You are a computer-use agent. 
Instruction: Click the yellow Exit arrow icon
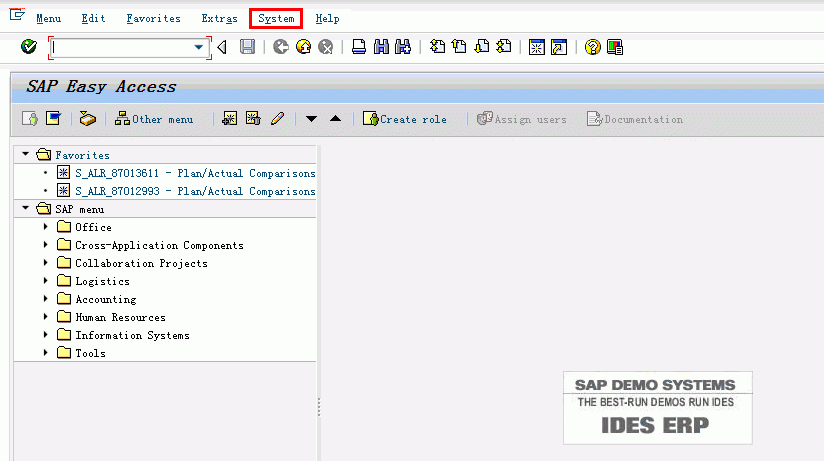coord(304,47)
